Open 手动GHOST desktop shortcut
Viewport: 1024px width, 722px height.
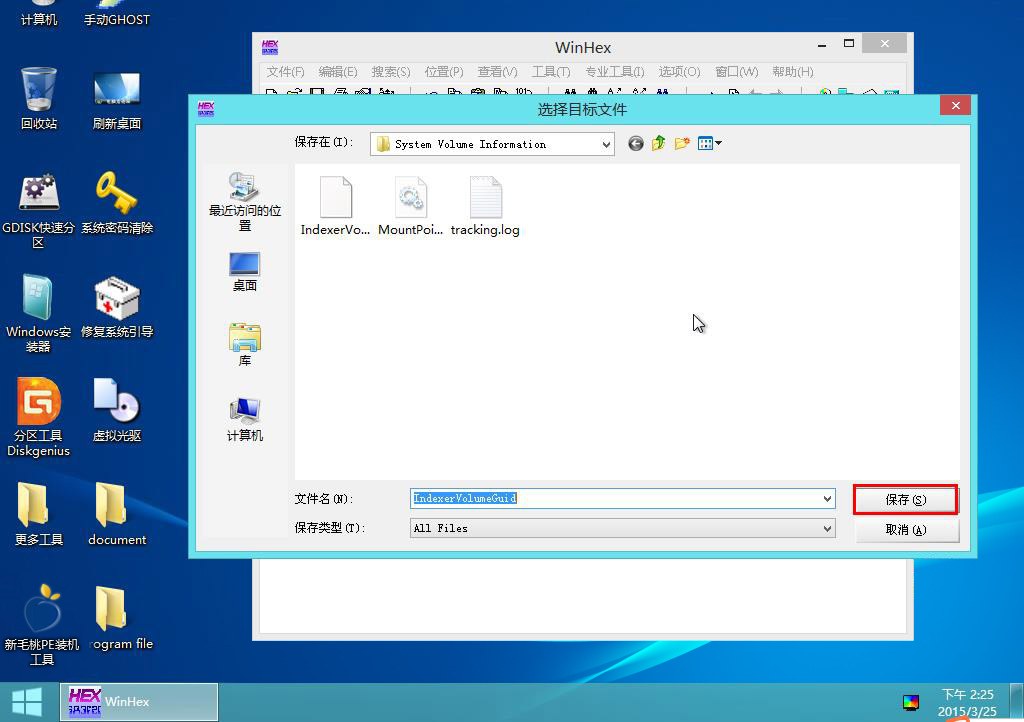click(x=117, y=13)
